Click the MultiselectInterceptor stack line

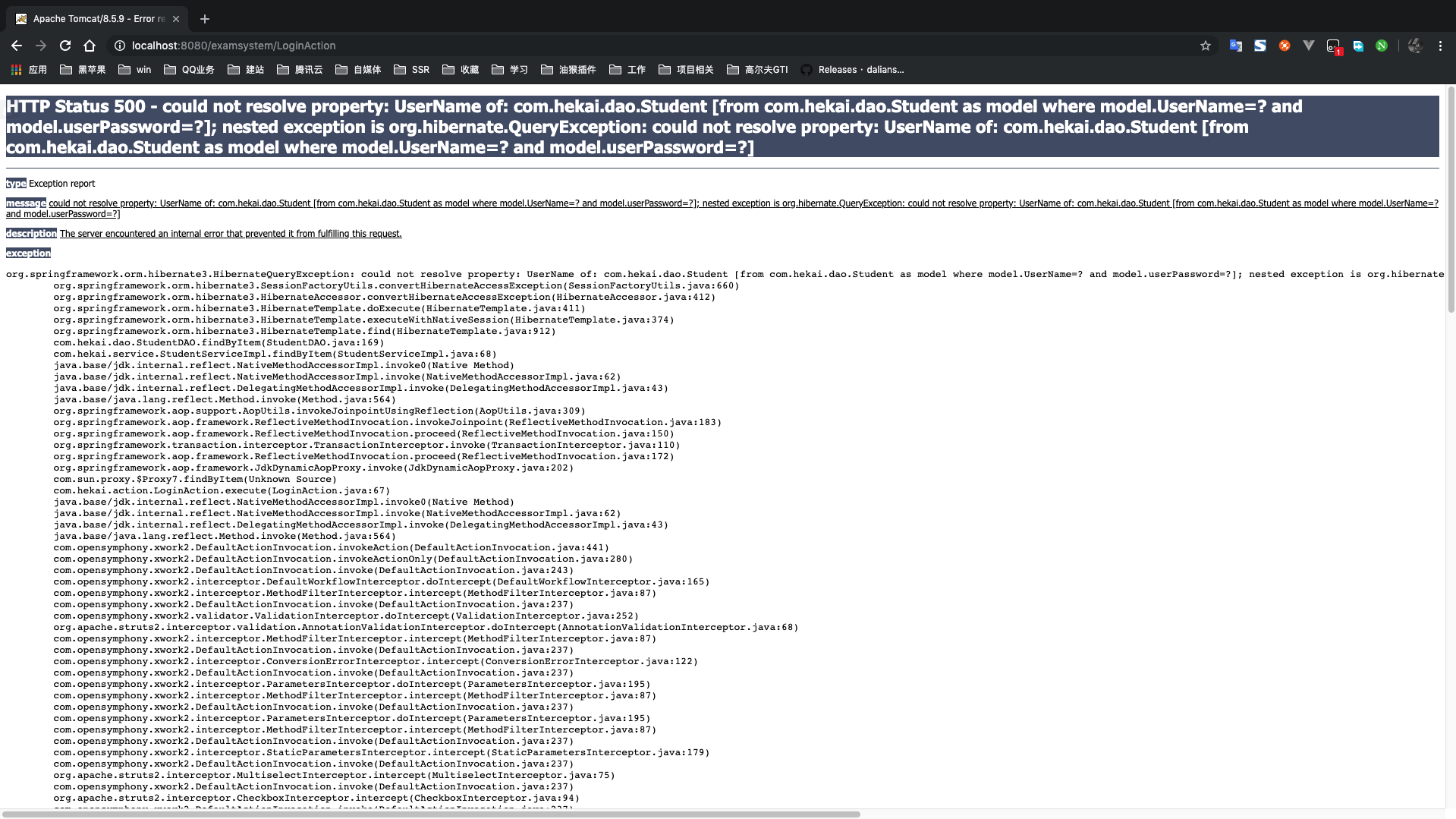(334, 776)
